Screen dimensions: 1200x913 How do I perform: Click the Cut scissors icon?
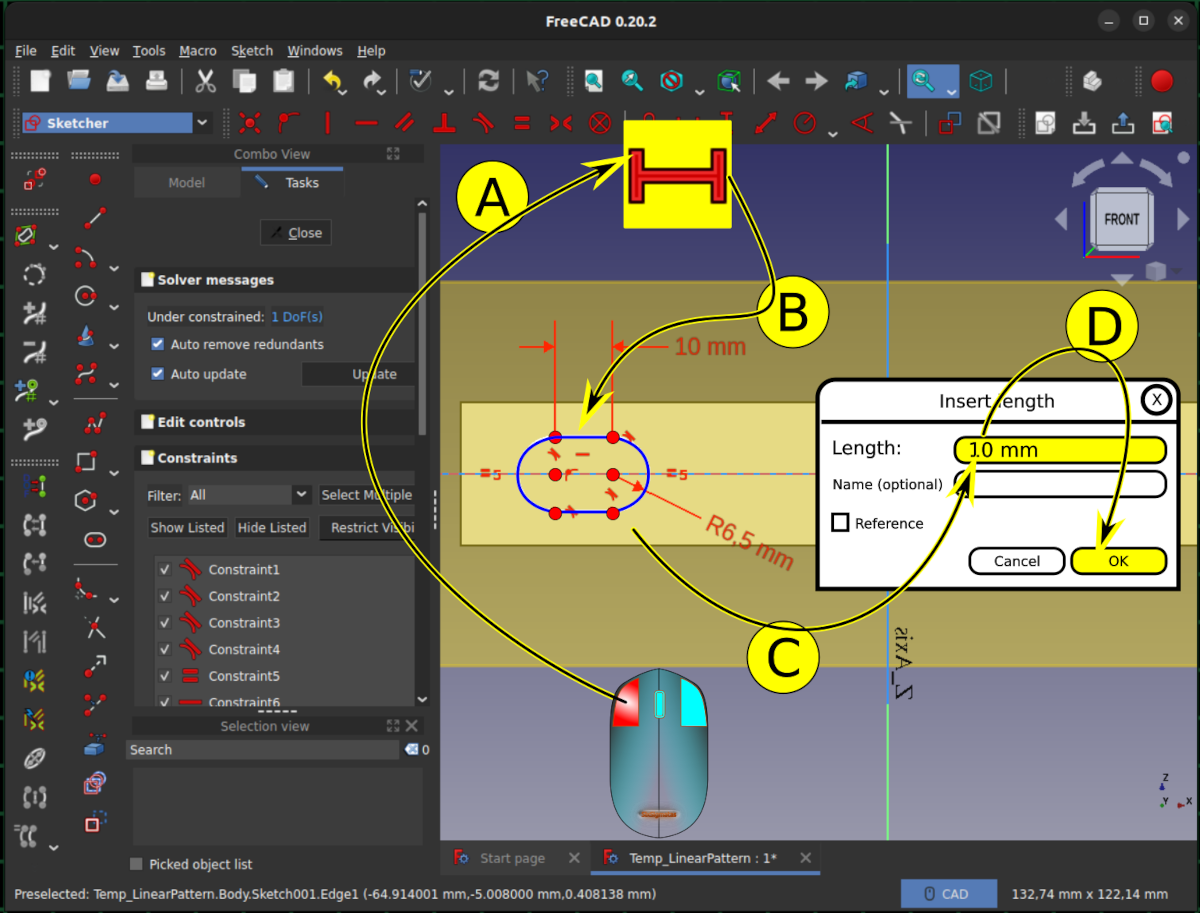pyautogui.click(x=206, y=81)
